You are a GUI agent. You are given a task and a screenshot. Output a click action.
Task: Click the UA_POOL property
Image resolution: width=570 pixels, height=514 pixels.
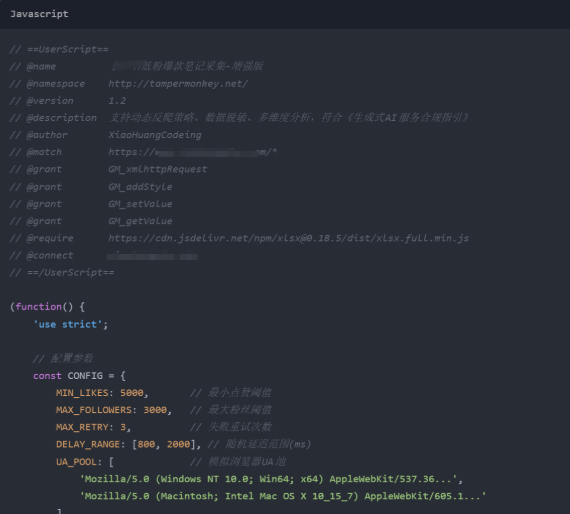(76, 462)
